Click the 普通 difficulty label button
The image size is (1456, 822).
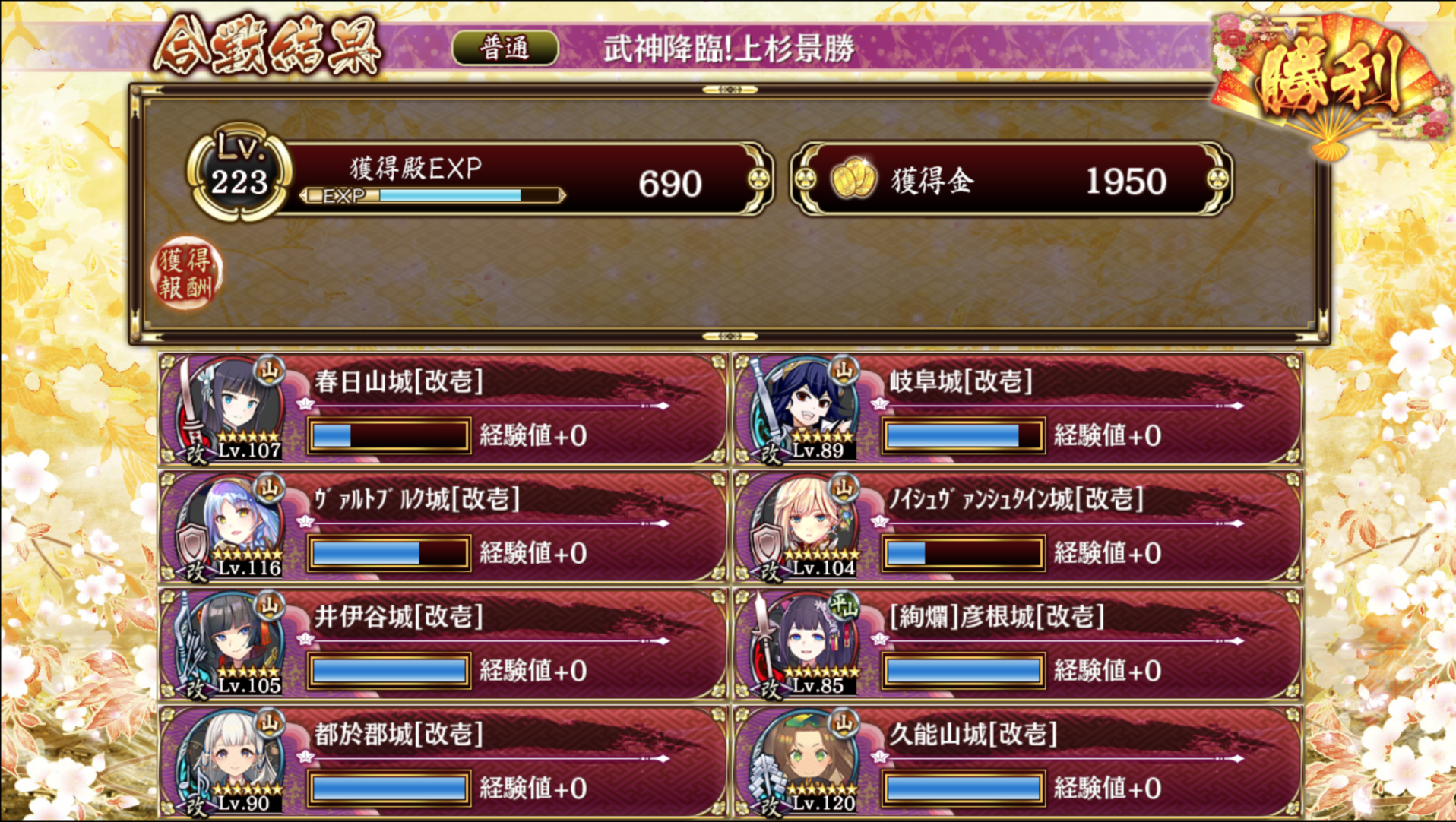pyautogui.click(x=505, y=49)
